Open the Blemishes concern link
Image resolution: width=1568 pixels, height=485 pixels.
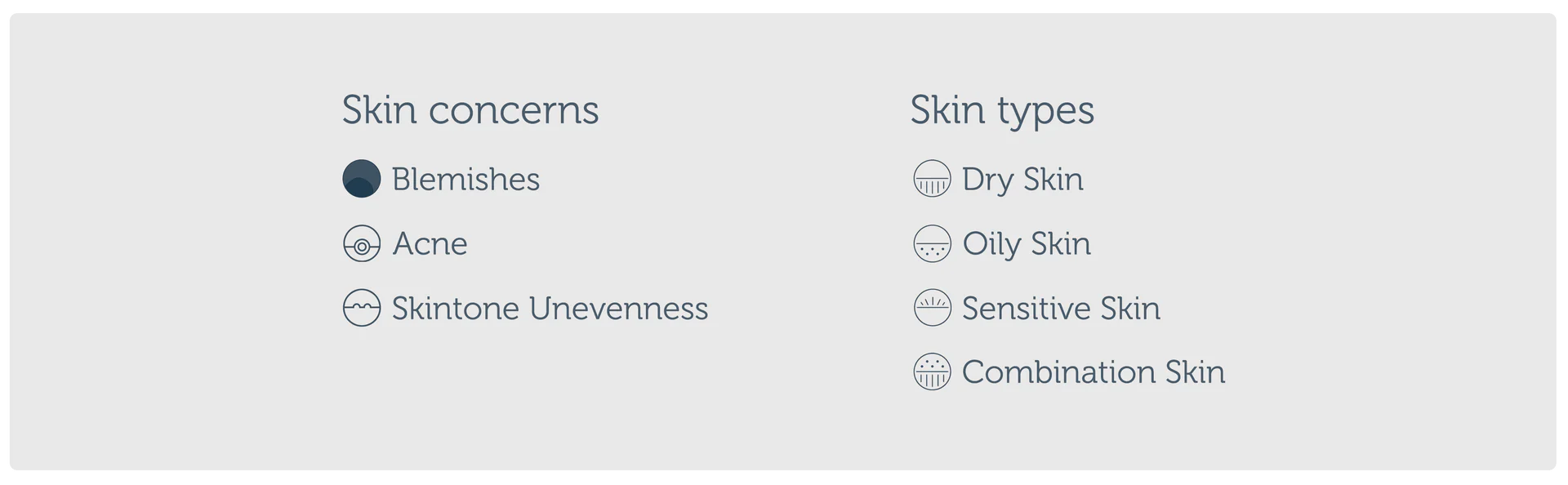click(x=465, y=179)
